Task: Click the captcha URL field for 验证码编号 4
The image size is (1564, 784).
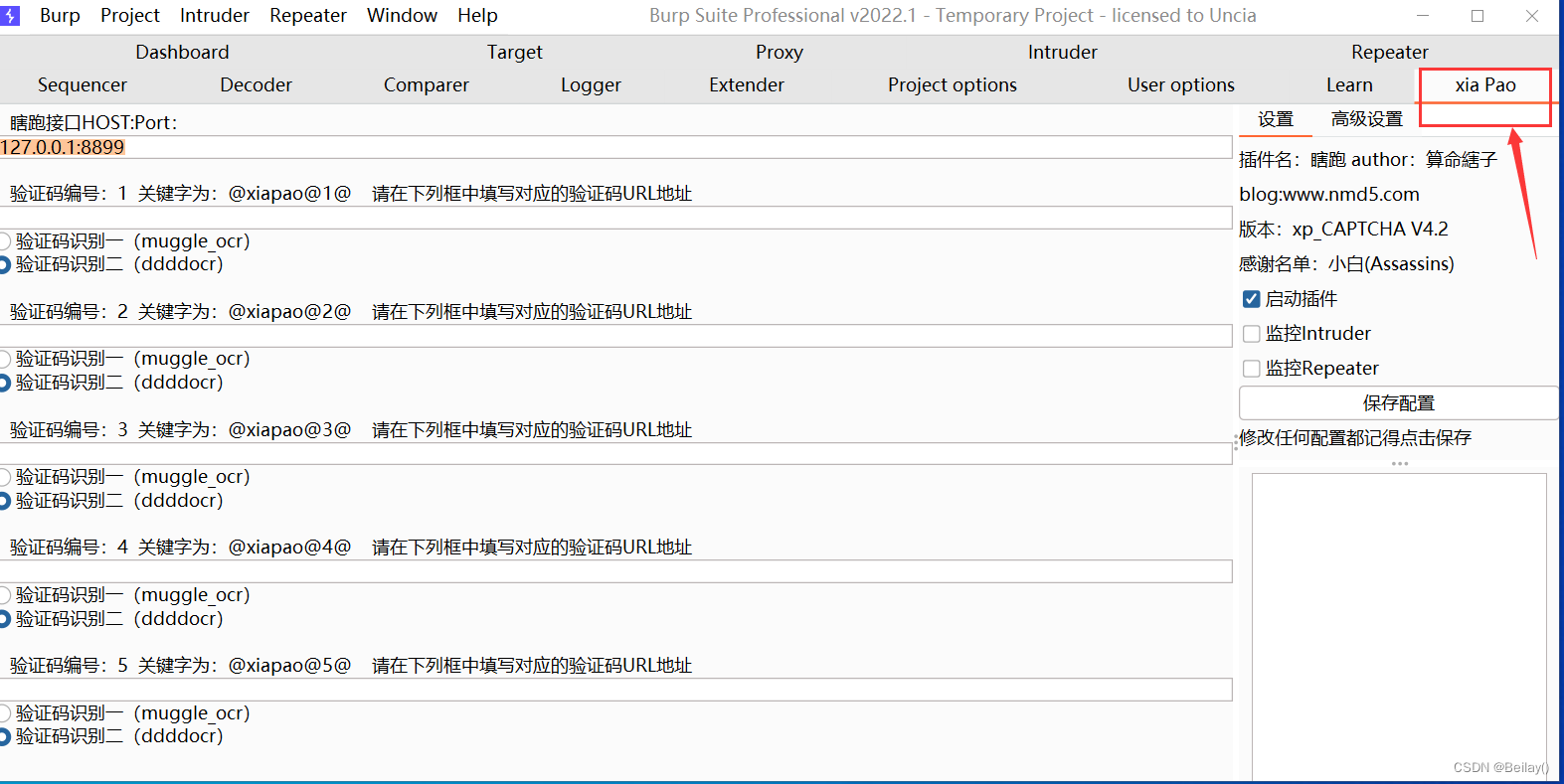Action: point(616,571)
